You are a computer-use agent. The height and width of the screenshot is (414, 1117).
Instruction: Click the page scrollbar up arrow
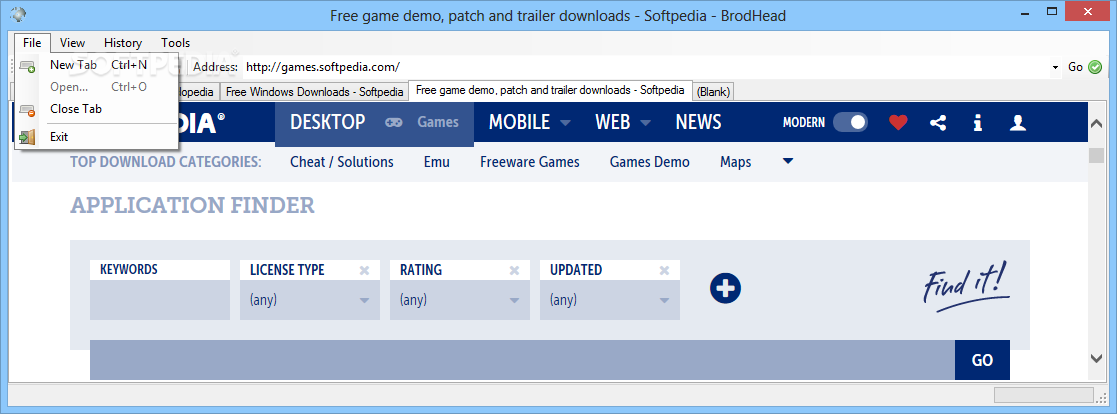[1096, 124]
